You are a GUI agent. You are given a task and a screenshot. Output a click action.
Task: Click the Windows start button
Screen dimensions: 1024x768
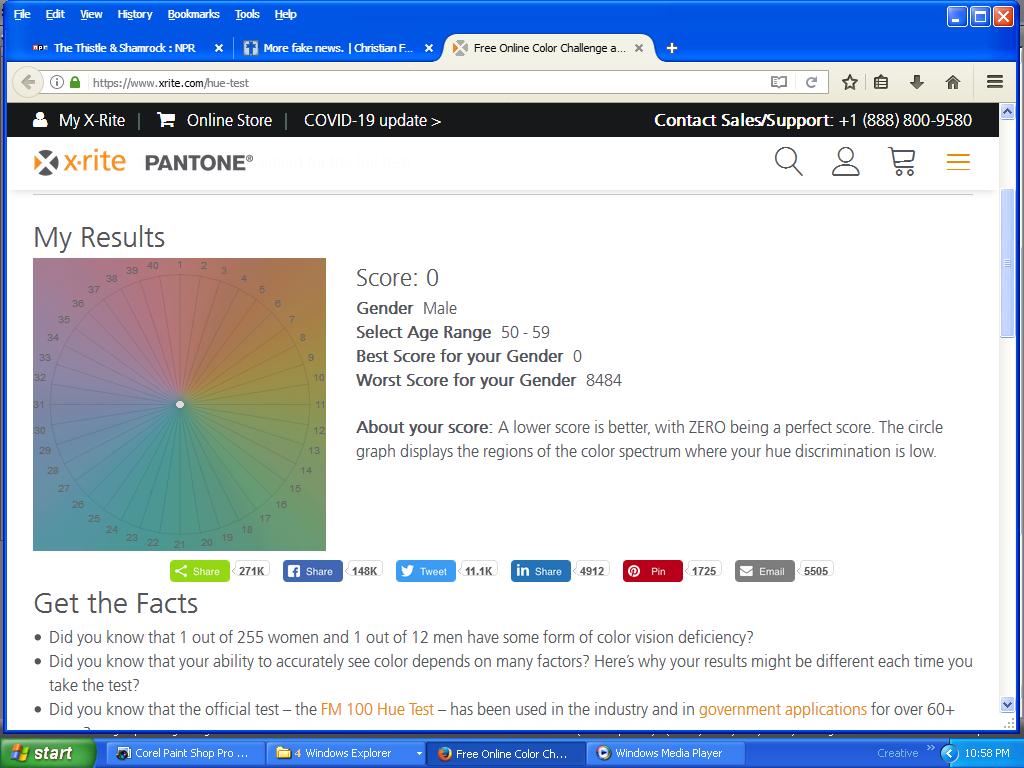(x=42, y=753)
